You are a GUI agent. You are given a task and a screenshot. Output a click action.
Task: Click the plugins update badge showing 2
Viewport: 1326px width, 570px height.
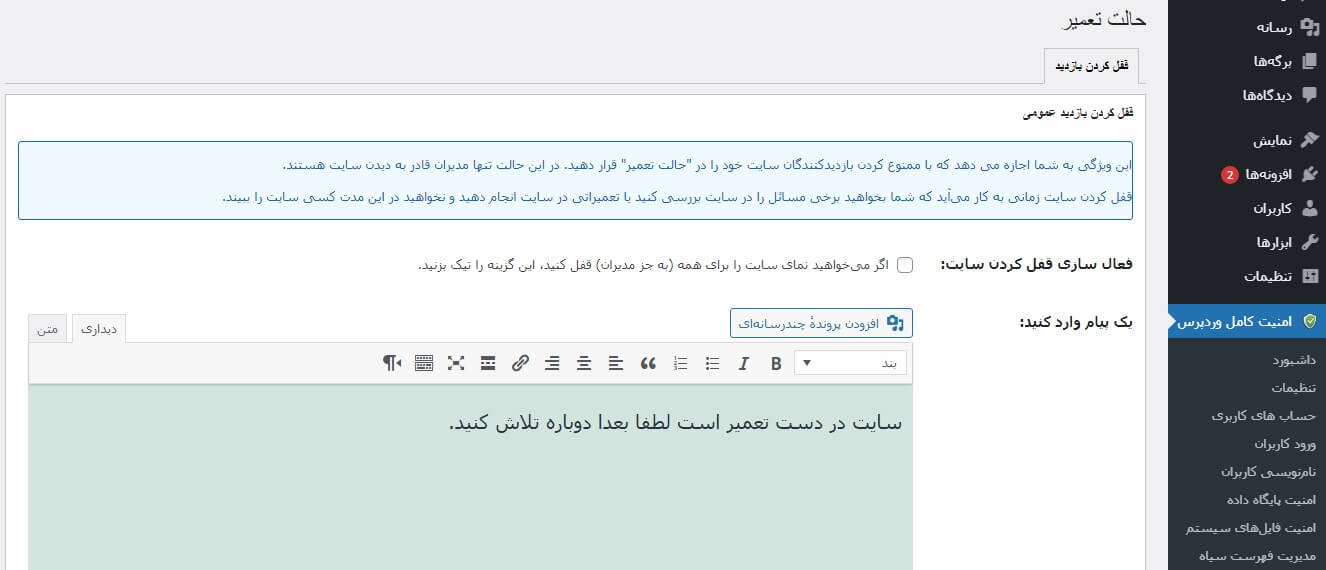[1229, 175]
